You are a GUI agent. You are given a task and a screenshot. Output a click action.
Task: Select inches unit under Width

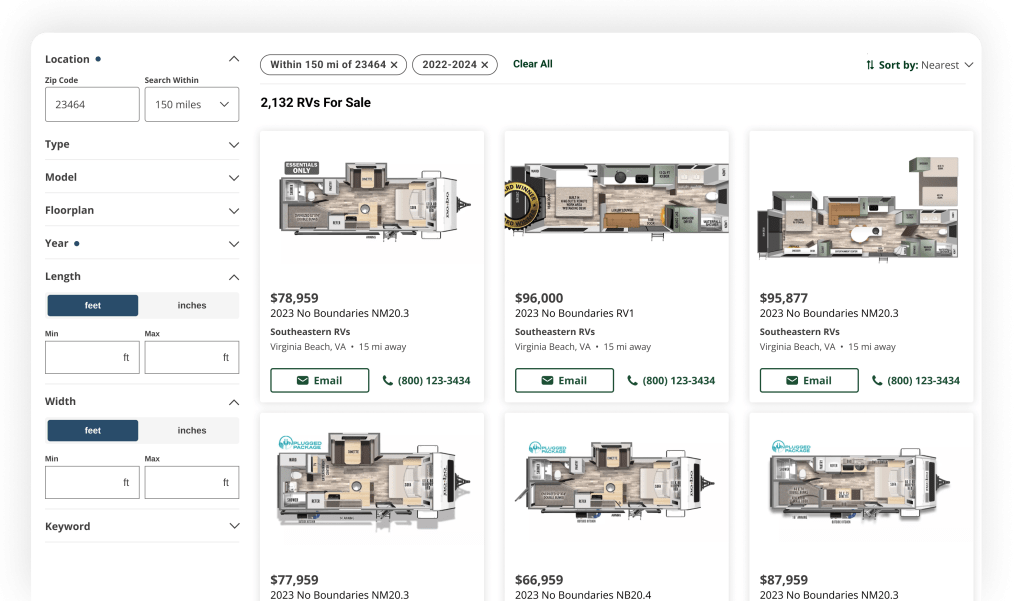pos(192,430)
